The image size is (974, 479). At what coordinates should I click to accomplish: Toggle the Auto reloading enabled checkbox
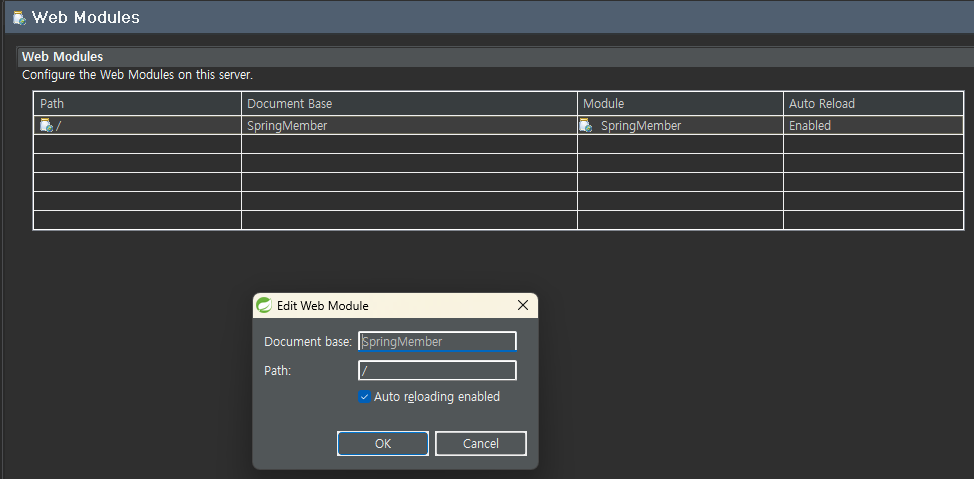click(x=365, y=396)
